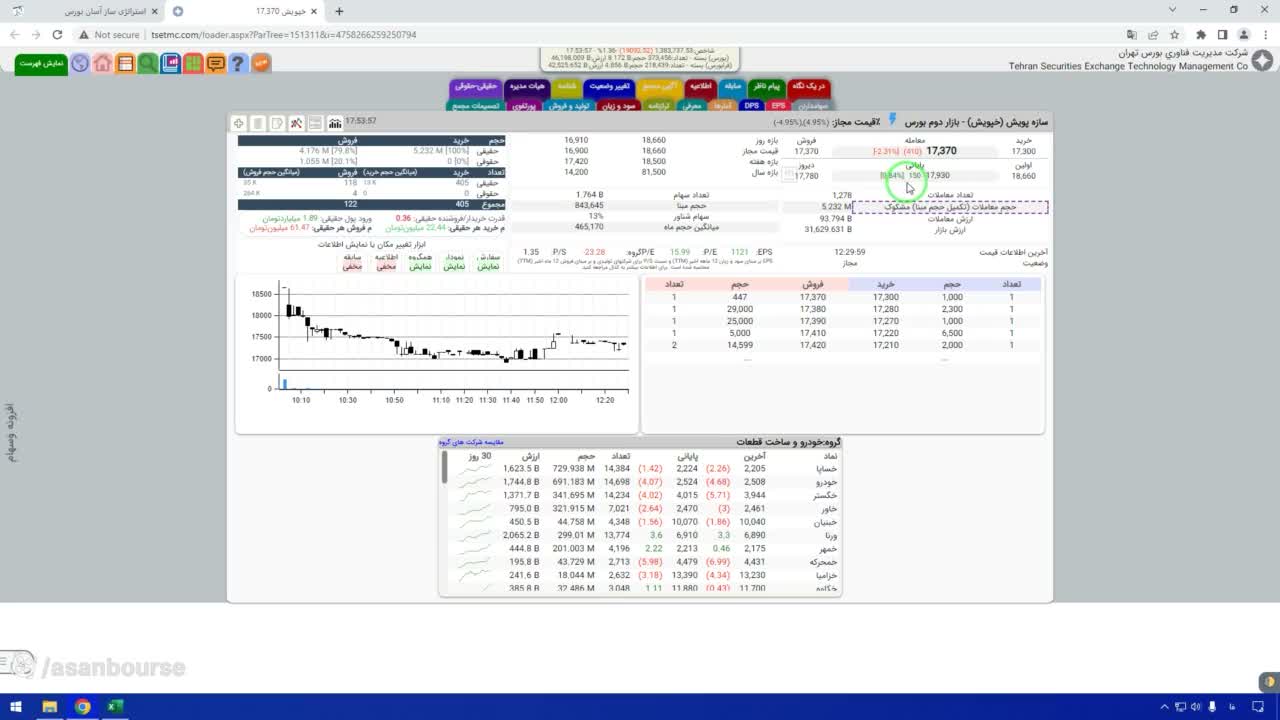Open the bar chart icon beside 17:53:57

point(335,123)
